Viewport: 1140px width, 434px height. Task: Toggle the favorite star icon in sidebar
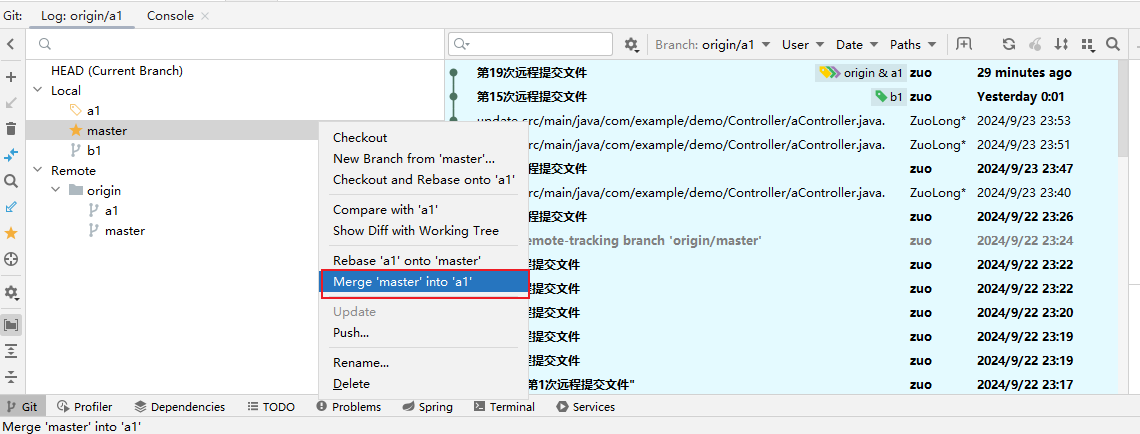11,233
